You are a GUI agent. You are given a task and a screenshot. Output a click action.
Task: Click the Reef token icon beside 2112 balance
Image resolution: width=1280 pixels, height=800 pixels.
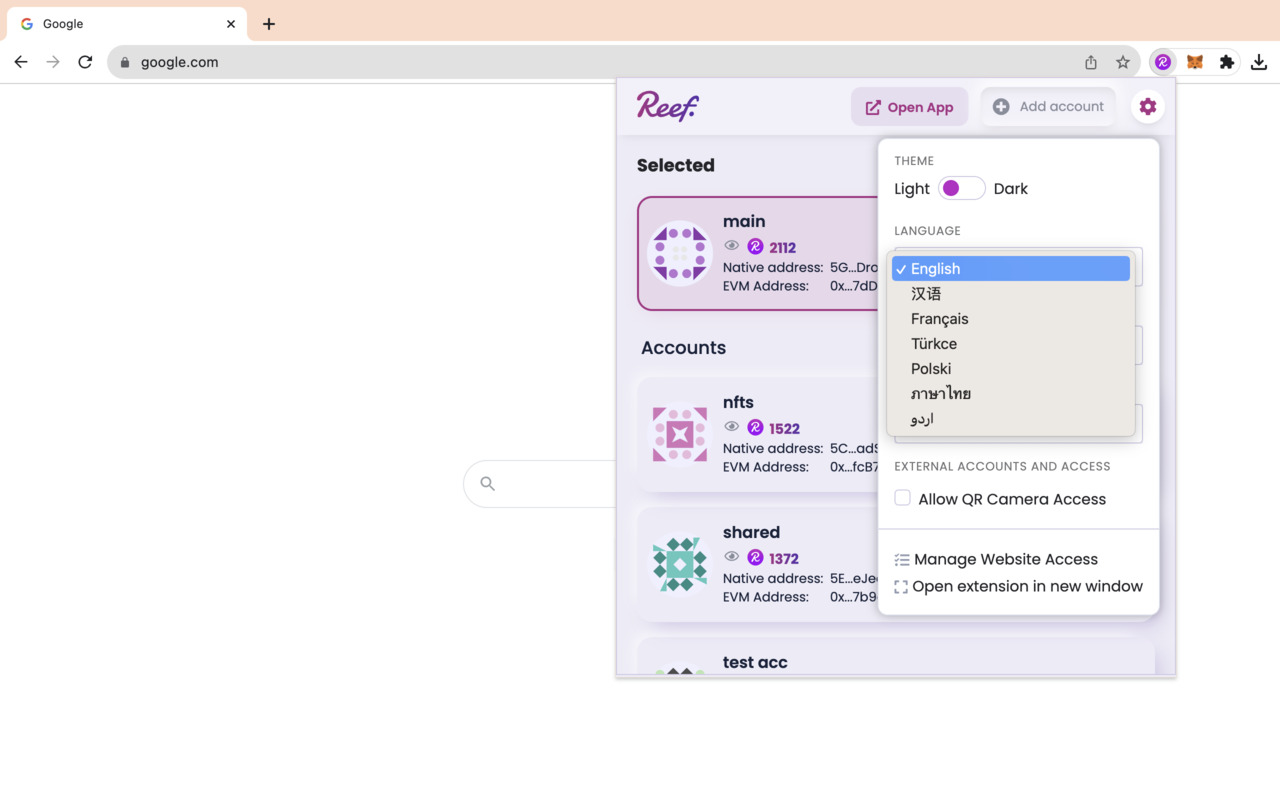pyautogui.click(x=753, y=247)
